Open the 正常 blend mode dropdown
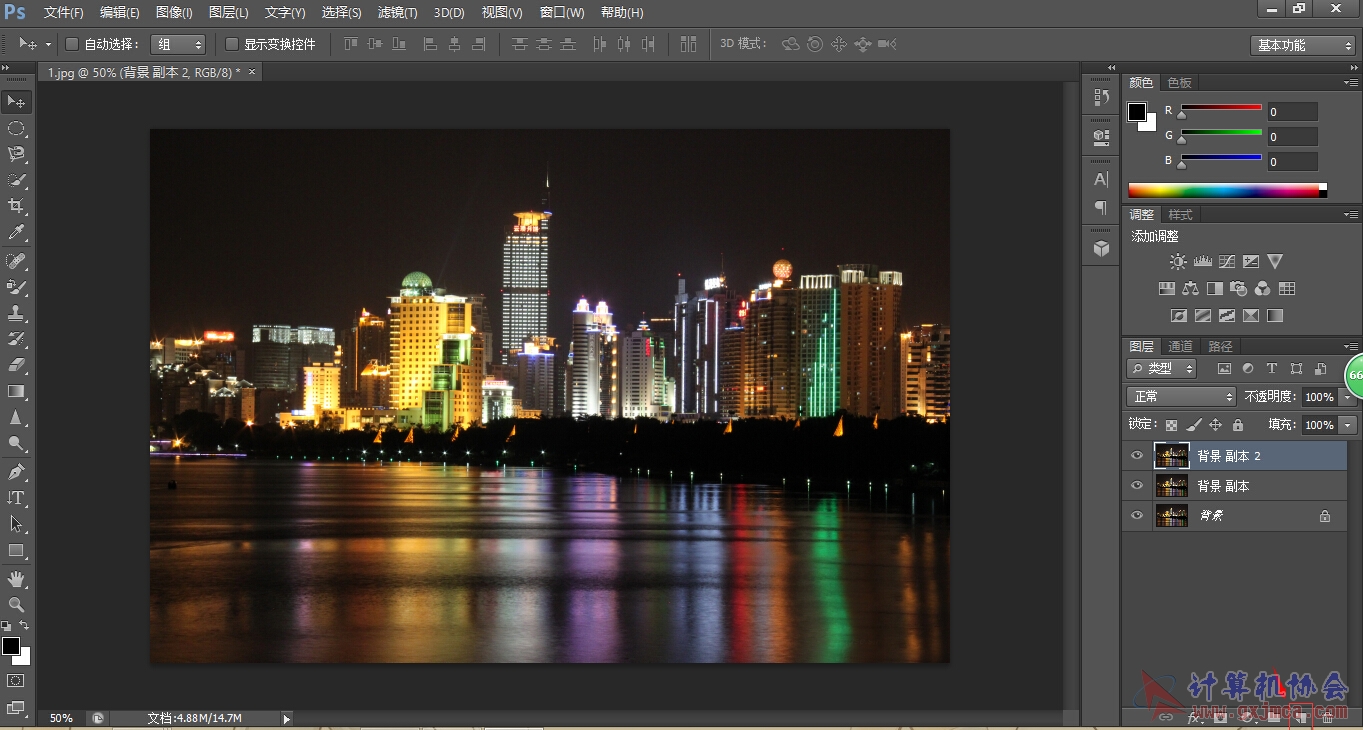Image resolution: width=1363 pixels, height=730 pixels. point(1182,397)
